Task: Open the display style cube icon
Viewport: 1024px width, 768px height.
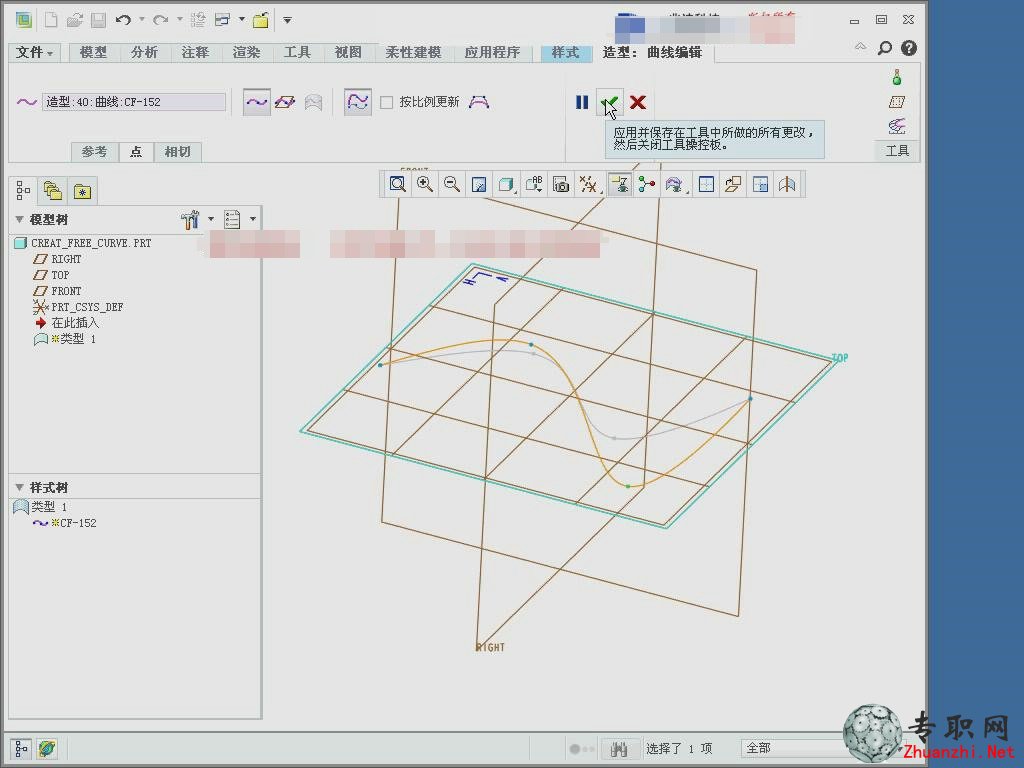Action: point(505,185)
